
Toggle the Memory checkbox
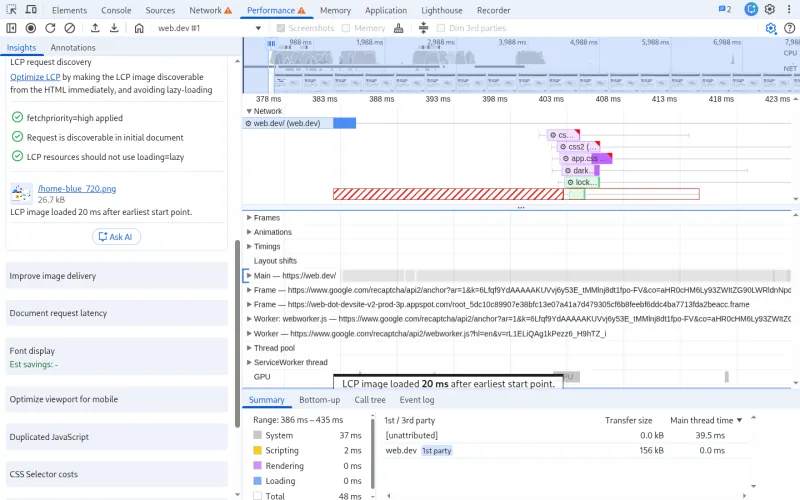click(346, 28)
